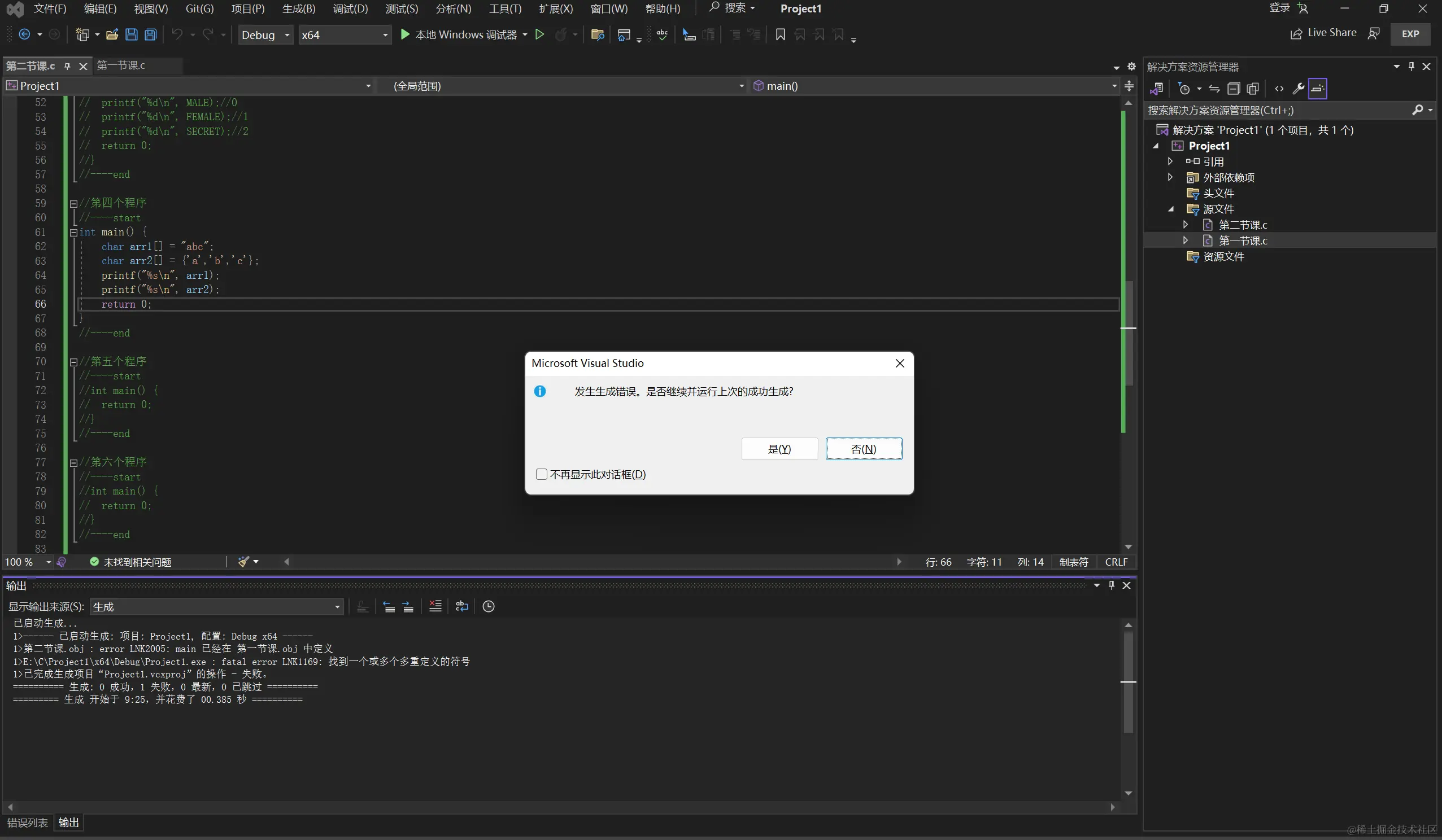1442x840 pixels.
Task: Click the 是(Y) yes button
Action: (779, 449)
